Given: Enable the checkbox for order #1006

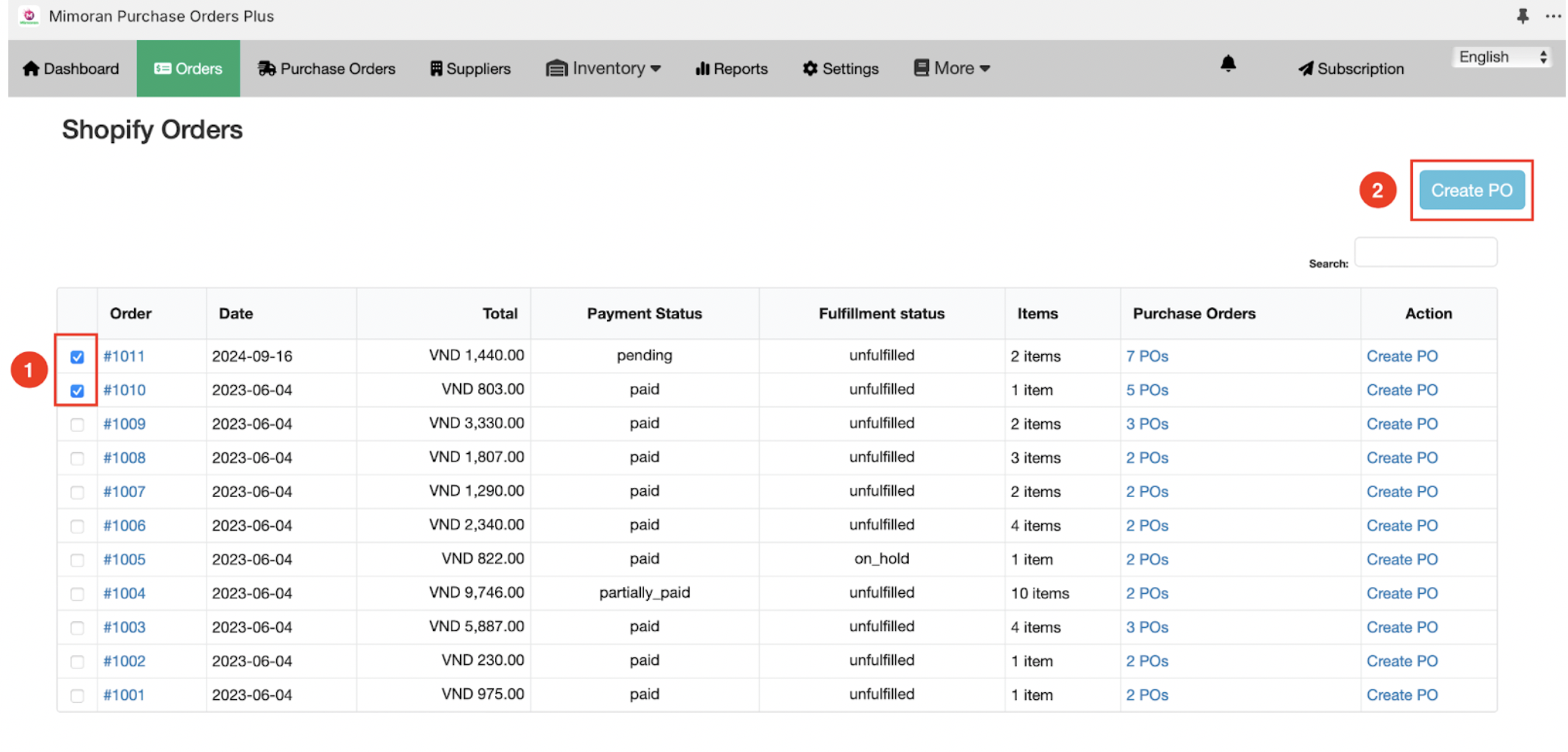Looking at the screenshot, I should pos(77,526).
